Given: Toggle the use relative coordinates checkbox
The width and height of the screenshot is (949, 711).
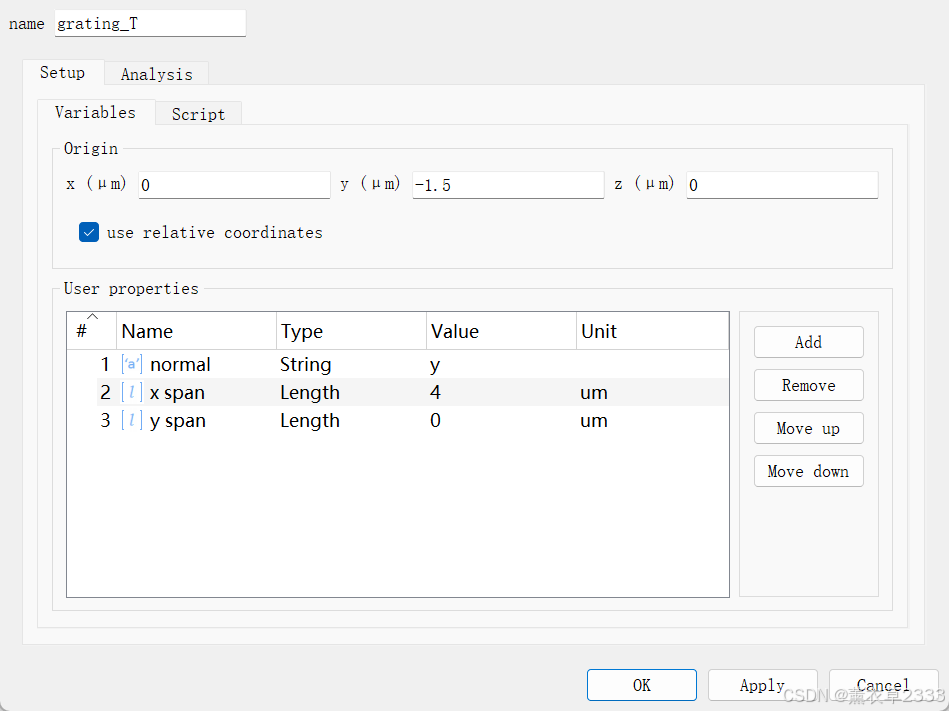Looking at the screenshot, I should pos(89,232).
